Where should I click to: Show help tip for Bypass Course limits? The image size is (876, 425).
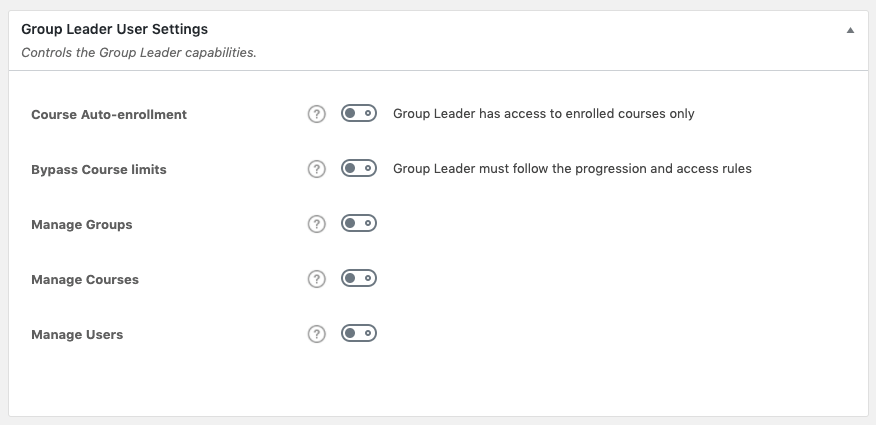click(317, 169)
